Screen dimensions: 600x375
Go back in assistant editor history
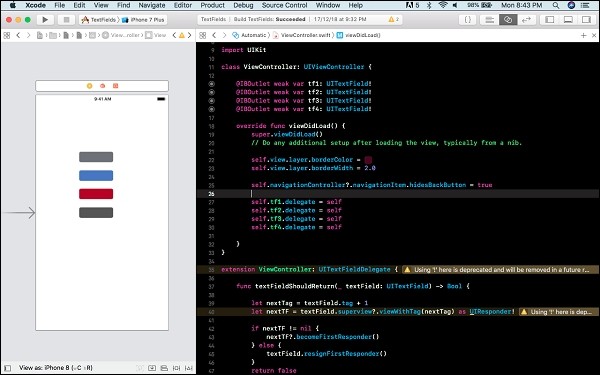coord(214,35)
